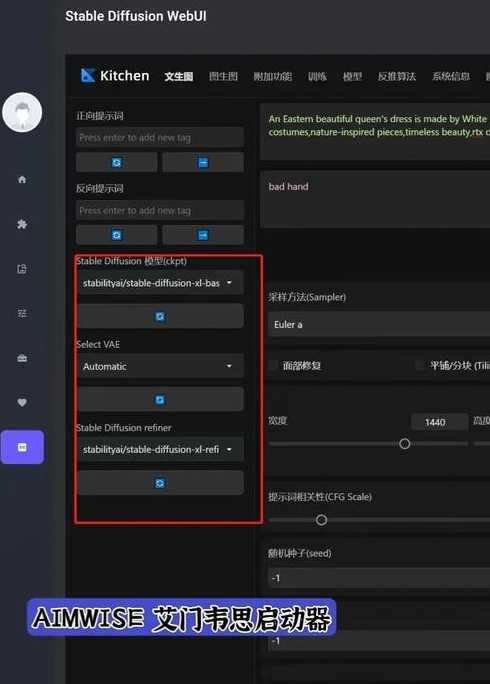Open the Stable Diffusion 模型(ckpt) dropdown
Viewport: 490px width, 684px height.
160,283
